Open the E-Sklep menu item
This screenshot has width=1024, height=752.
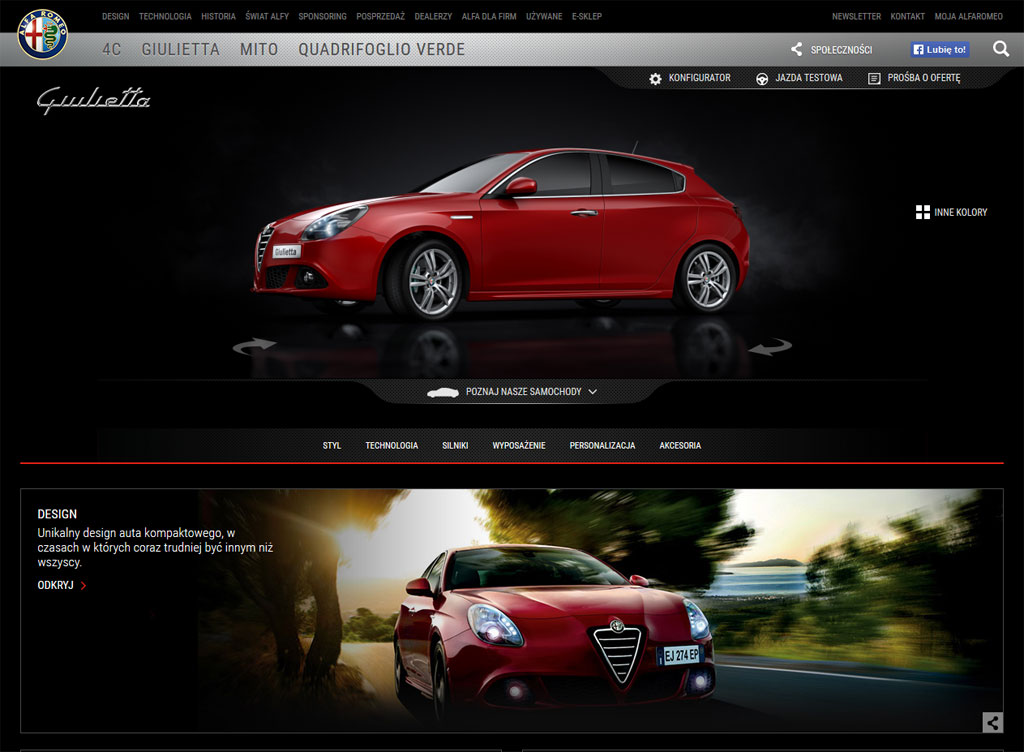click(587, 16)
